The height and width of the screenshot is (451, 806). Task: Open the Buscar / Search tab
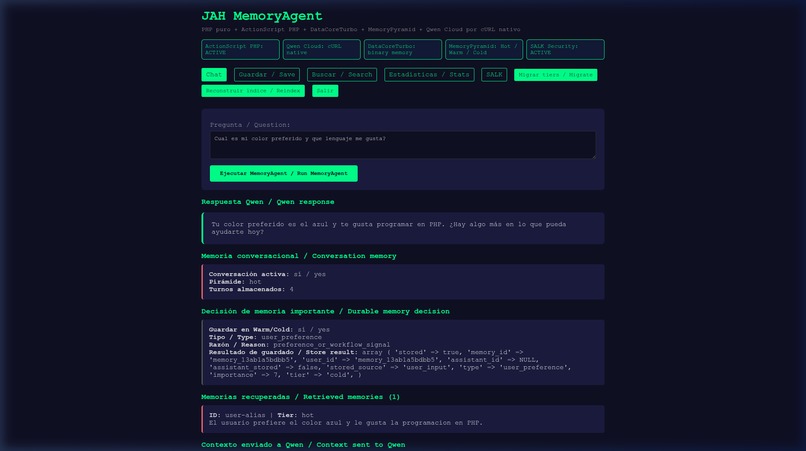click(342, 75)
